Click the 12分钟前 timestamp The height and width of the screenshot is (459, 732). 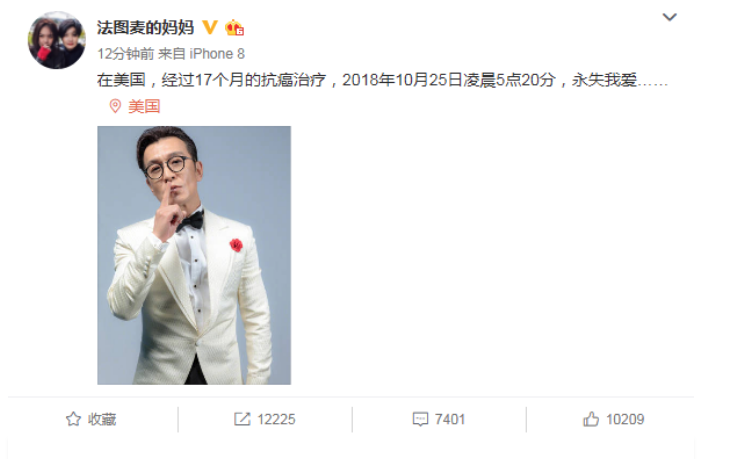tap(125, 54)
